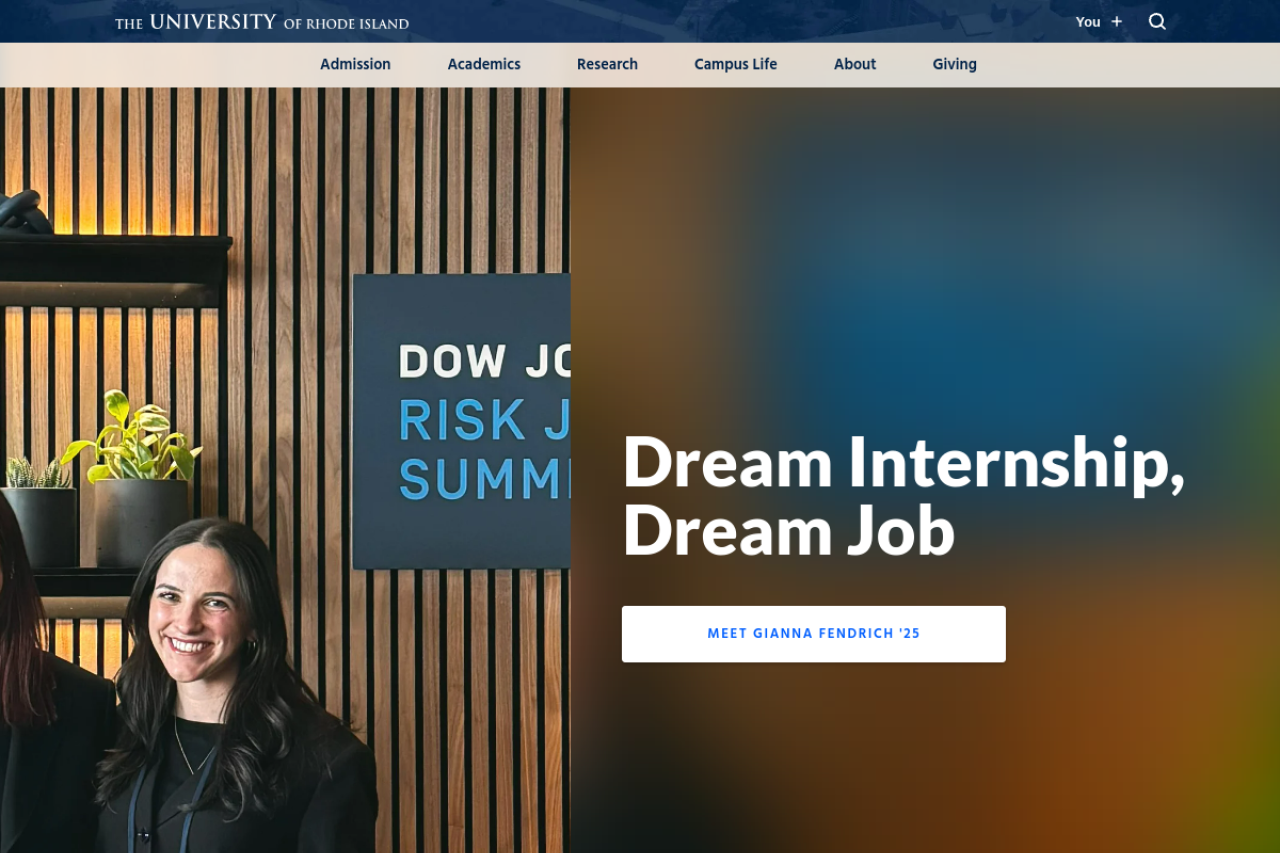Click the Dow Jones Risk sign in photo

(x=462, y=421)
